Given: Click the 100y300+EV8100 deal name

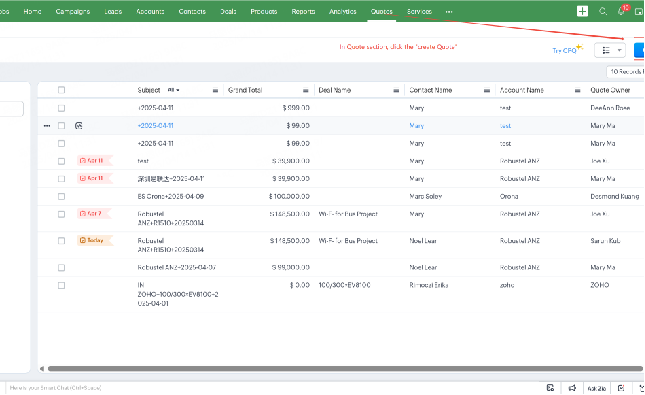Looking at the screenshot, I should [344, 285].
